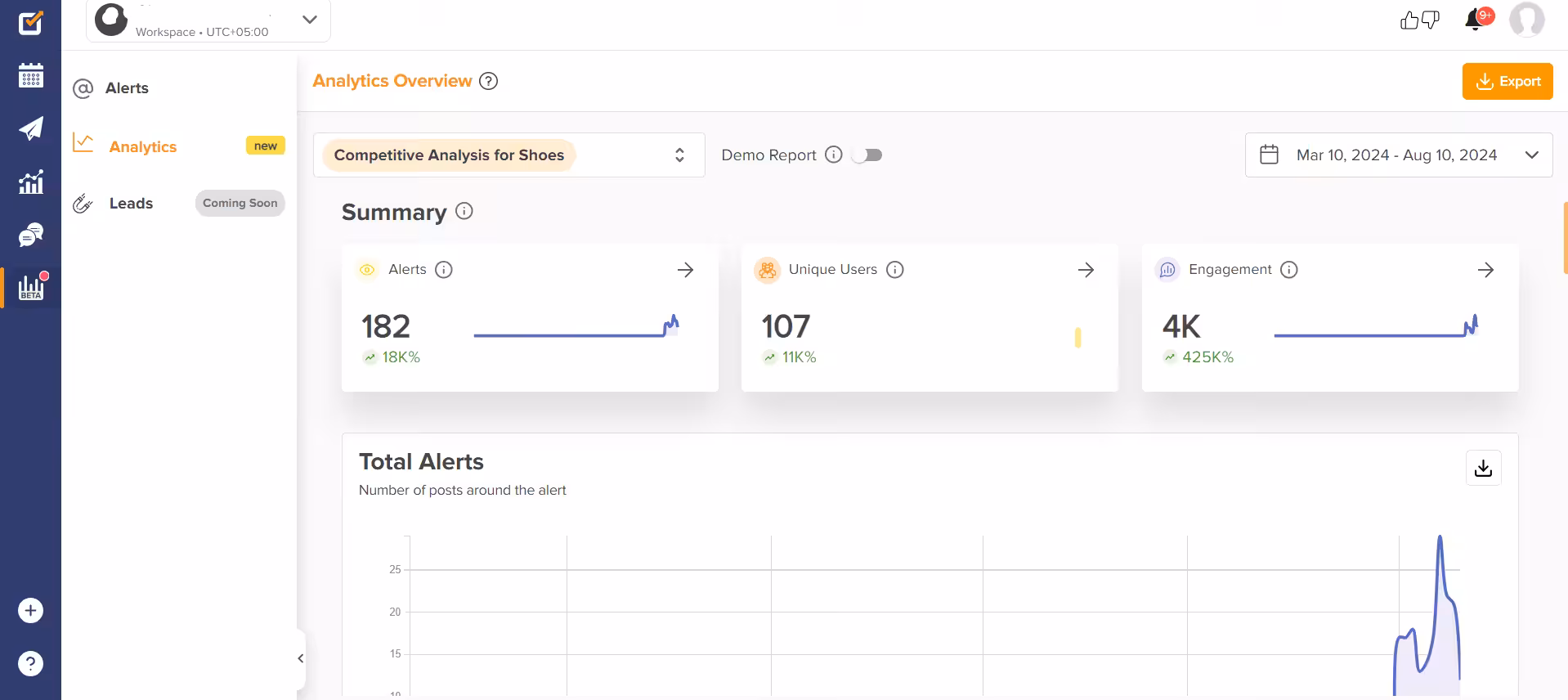Open the chat bubbles inbox icon
The width and height of the screenshot is (1568, 700).
pyautogui.click(x=30, y=235)
